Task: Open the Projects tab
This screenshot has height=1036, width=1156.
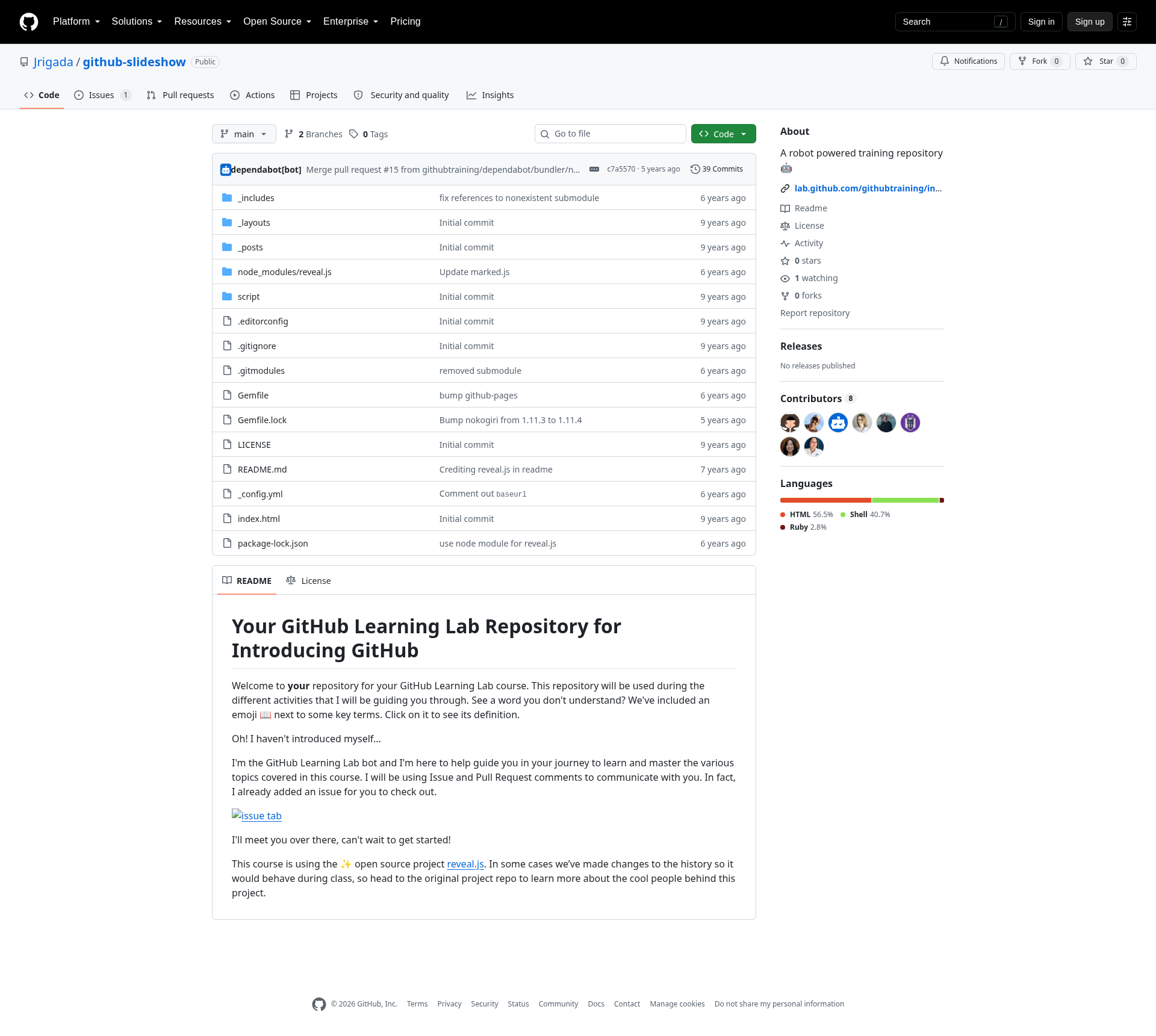Action: [x=314, y=95]
